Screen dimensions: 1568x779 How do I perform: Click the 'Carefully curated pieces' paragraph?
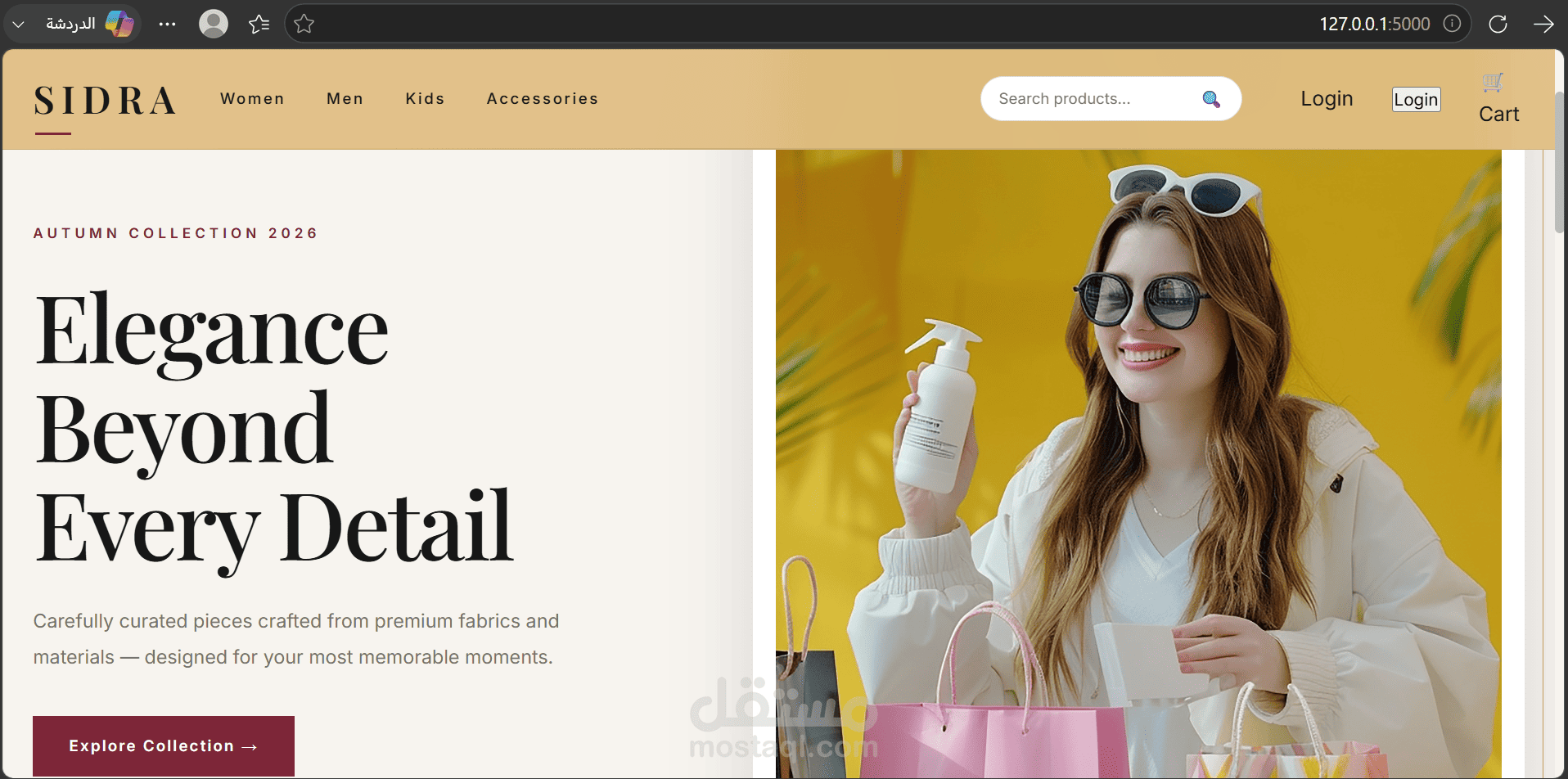pyautogui.click(x=296, y=639)
